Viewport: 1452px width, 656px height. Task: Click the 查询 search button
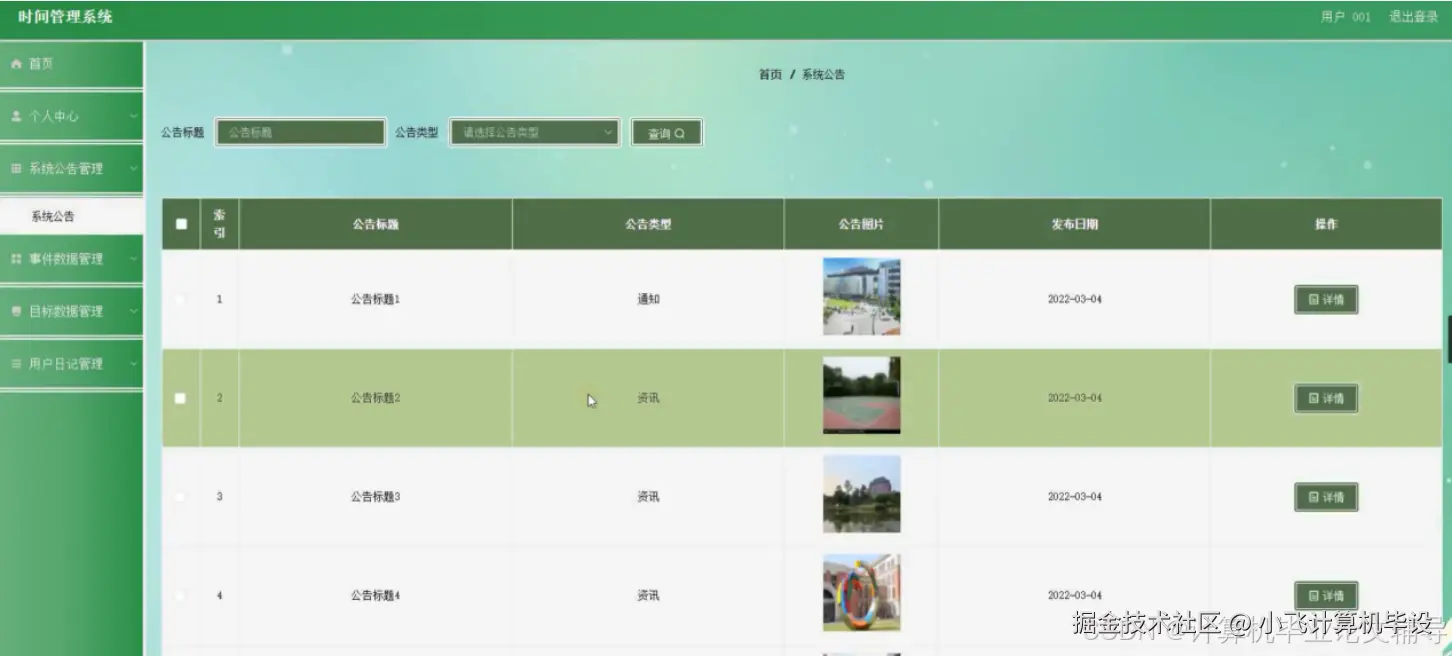[666, 133]
